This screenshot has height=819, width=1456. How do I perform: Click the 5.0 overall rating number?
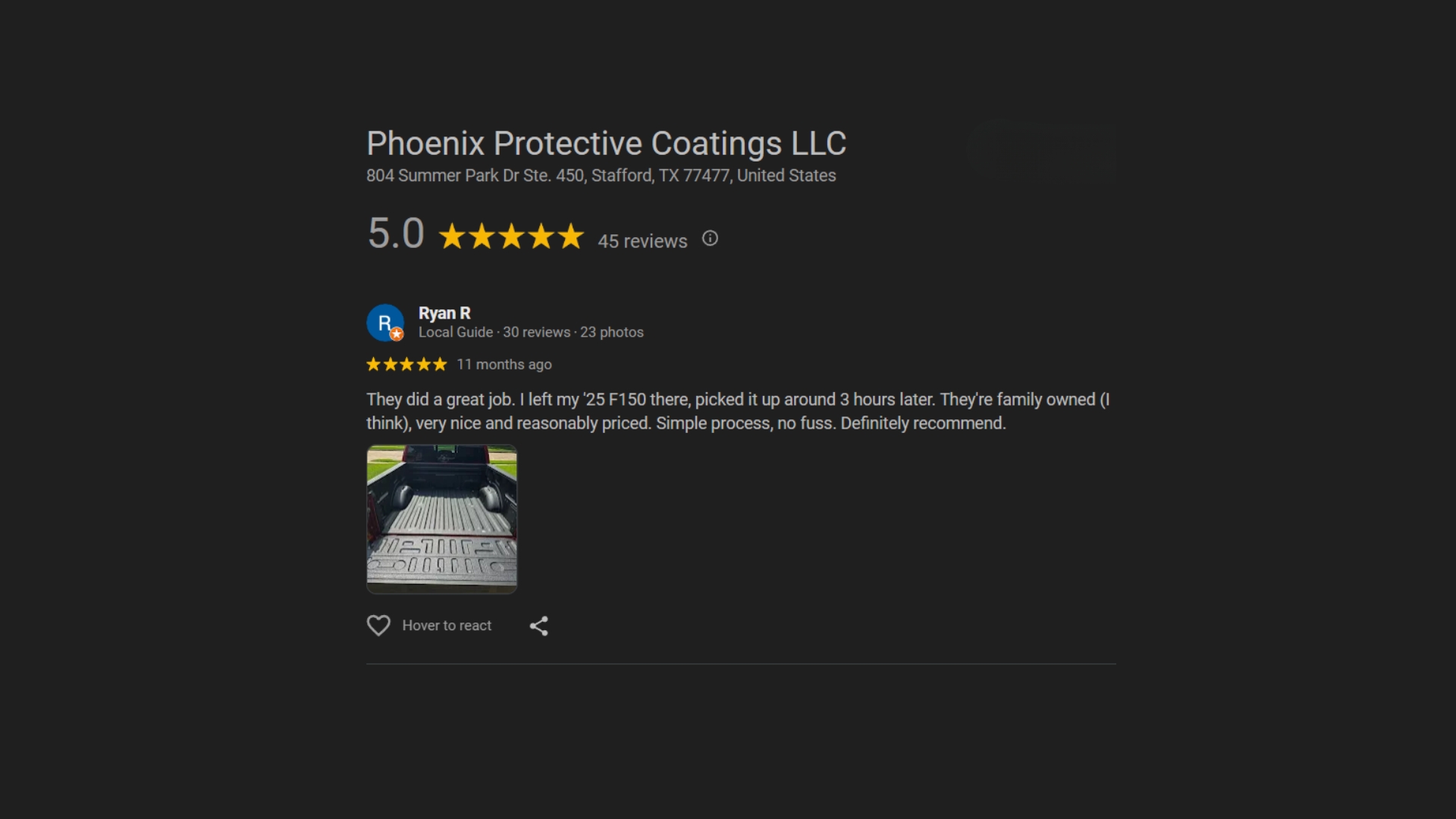pyautogui.click(x=396, y=234)
